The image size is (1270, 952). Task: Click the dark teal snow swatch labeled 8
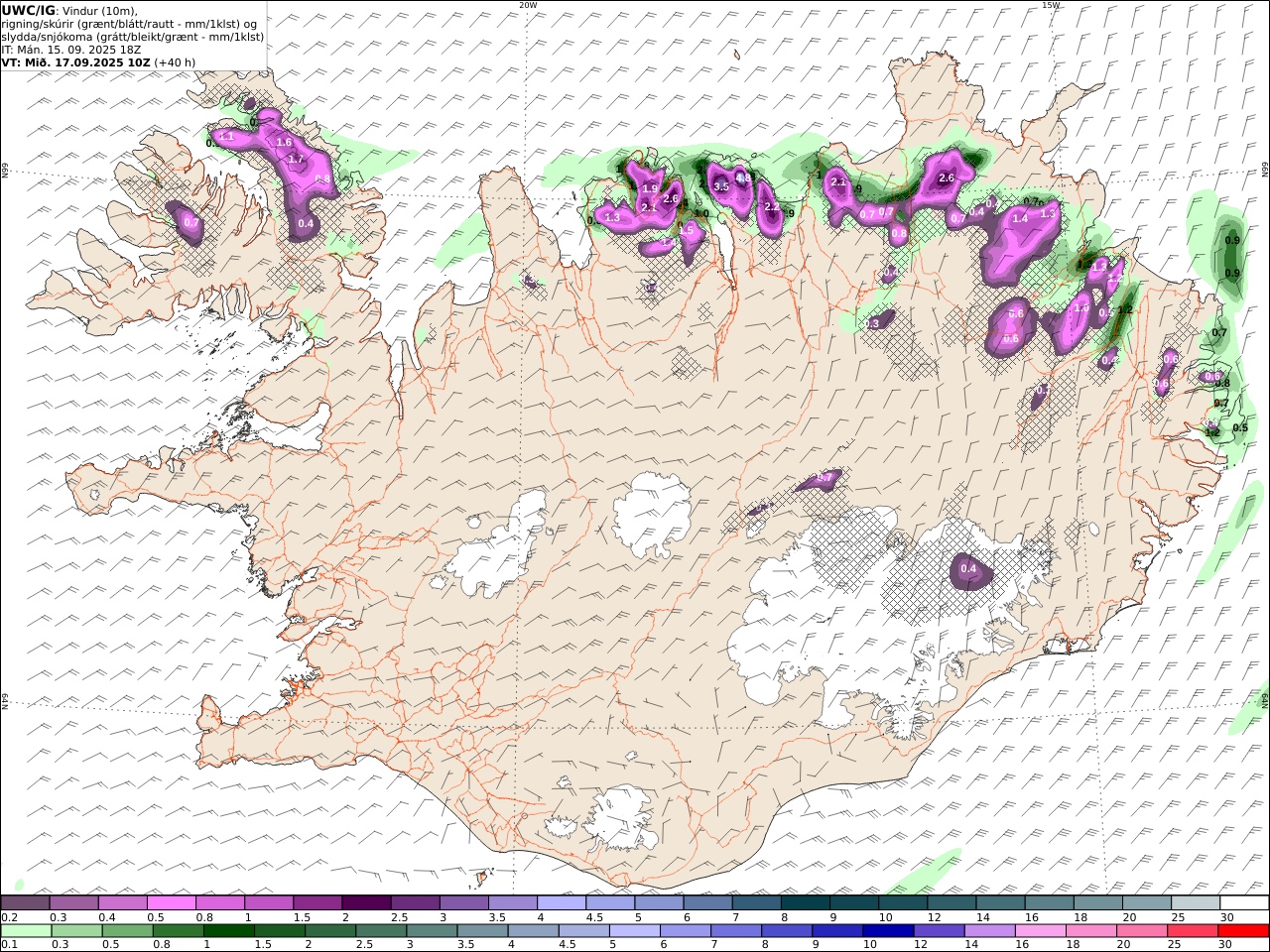click(x=805, y=903)
